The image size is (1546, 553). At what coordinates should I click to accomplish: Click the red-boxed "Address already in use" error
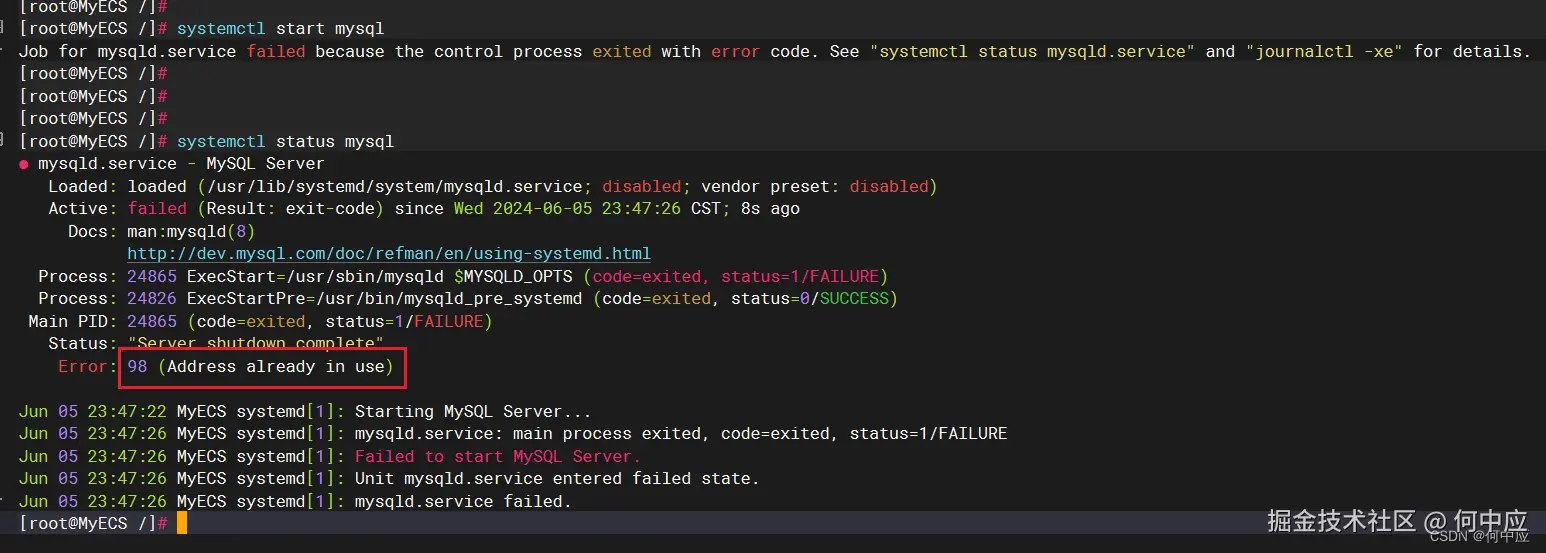point(264,367)
